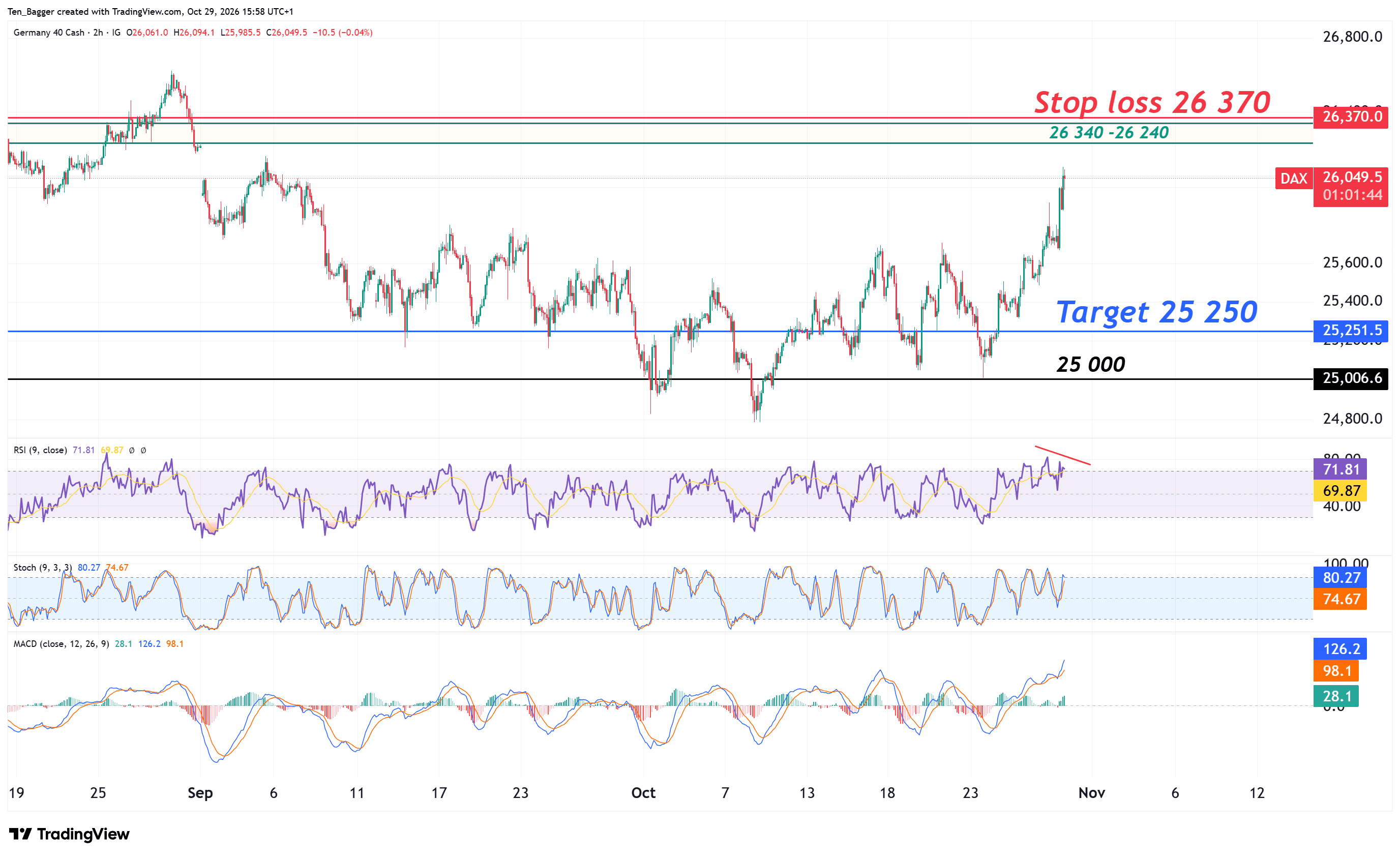Click the red 26,370.0 price label
The image size is (1400, 857).
(x=1351, y=116)
